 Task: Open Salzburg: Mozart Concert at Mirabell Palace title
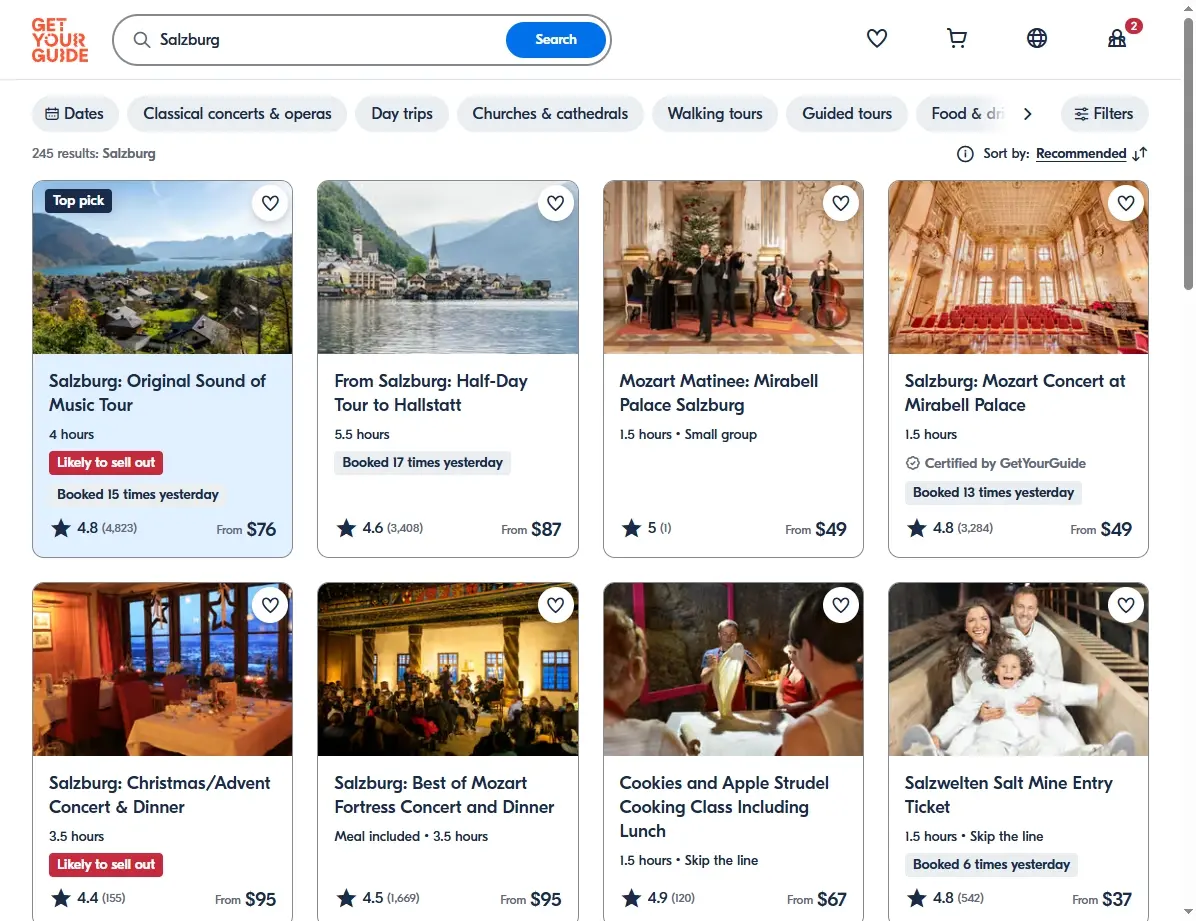(1014, 393)
